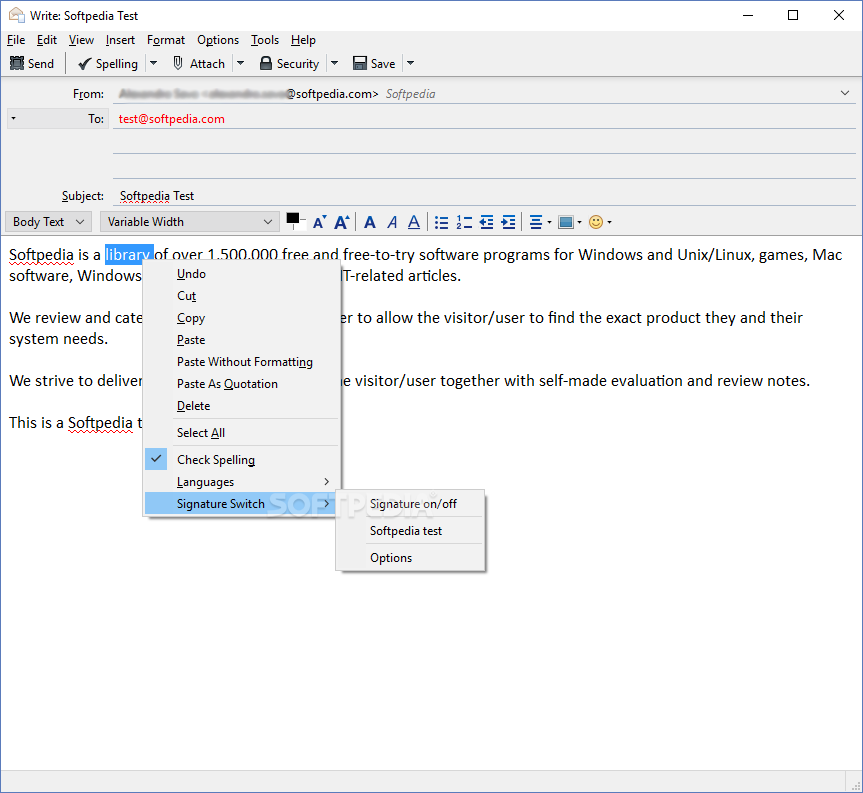The image size is (863, 793).
Task: Open the Save dropdown arrow
Action: click(x=410, y=63)
